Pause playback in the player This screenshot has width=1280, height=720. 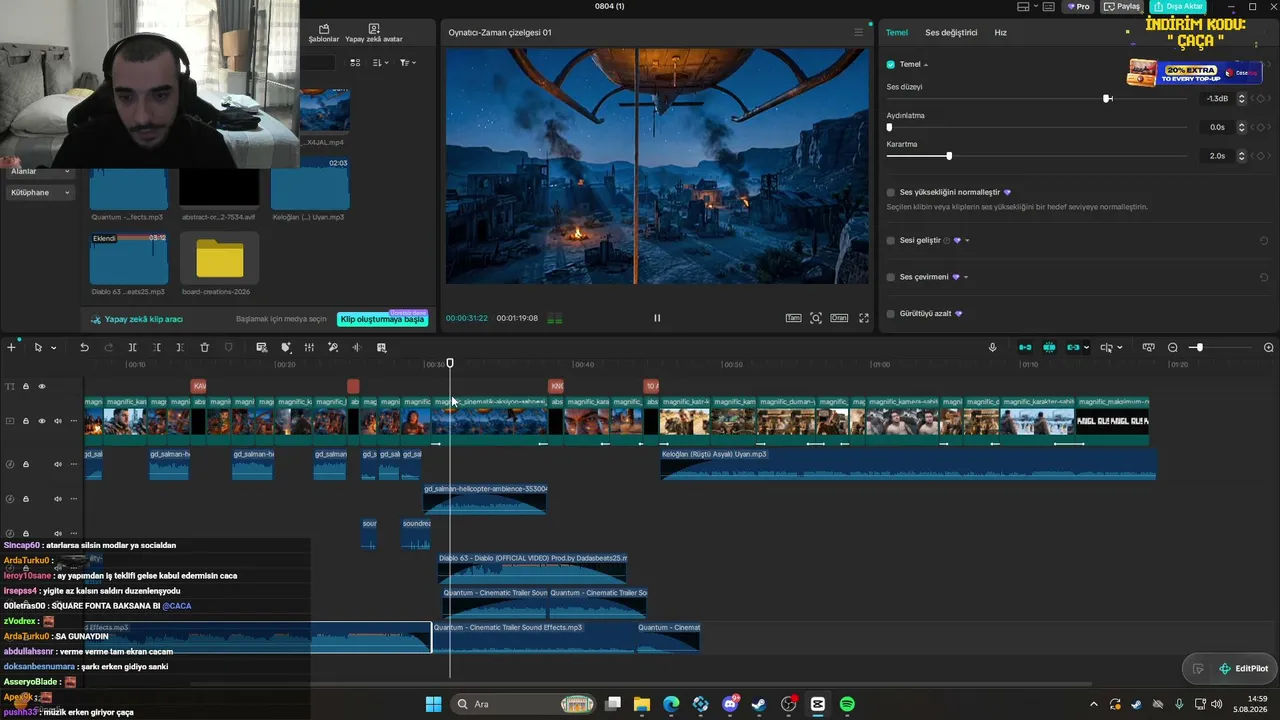click(657, 318)
